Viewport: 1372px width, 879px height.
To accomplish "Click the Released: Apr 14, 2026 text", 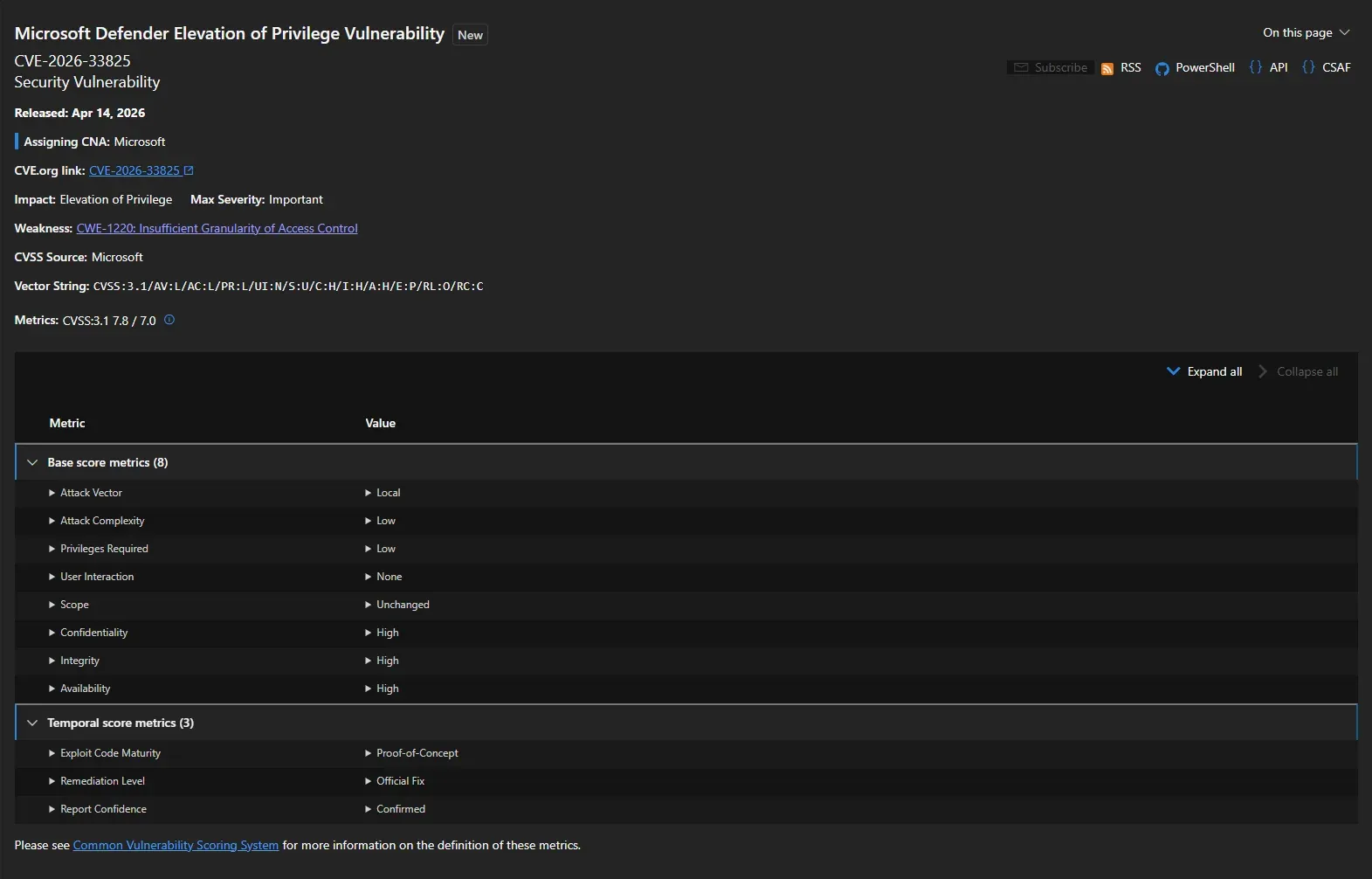I will (80, 113).
